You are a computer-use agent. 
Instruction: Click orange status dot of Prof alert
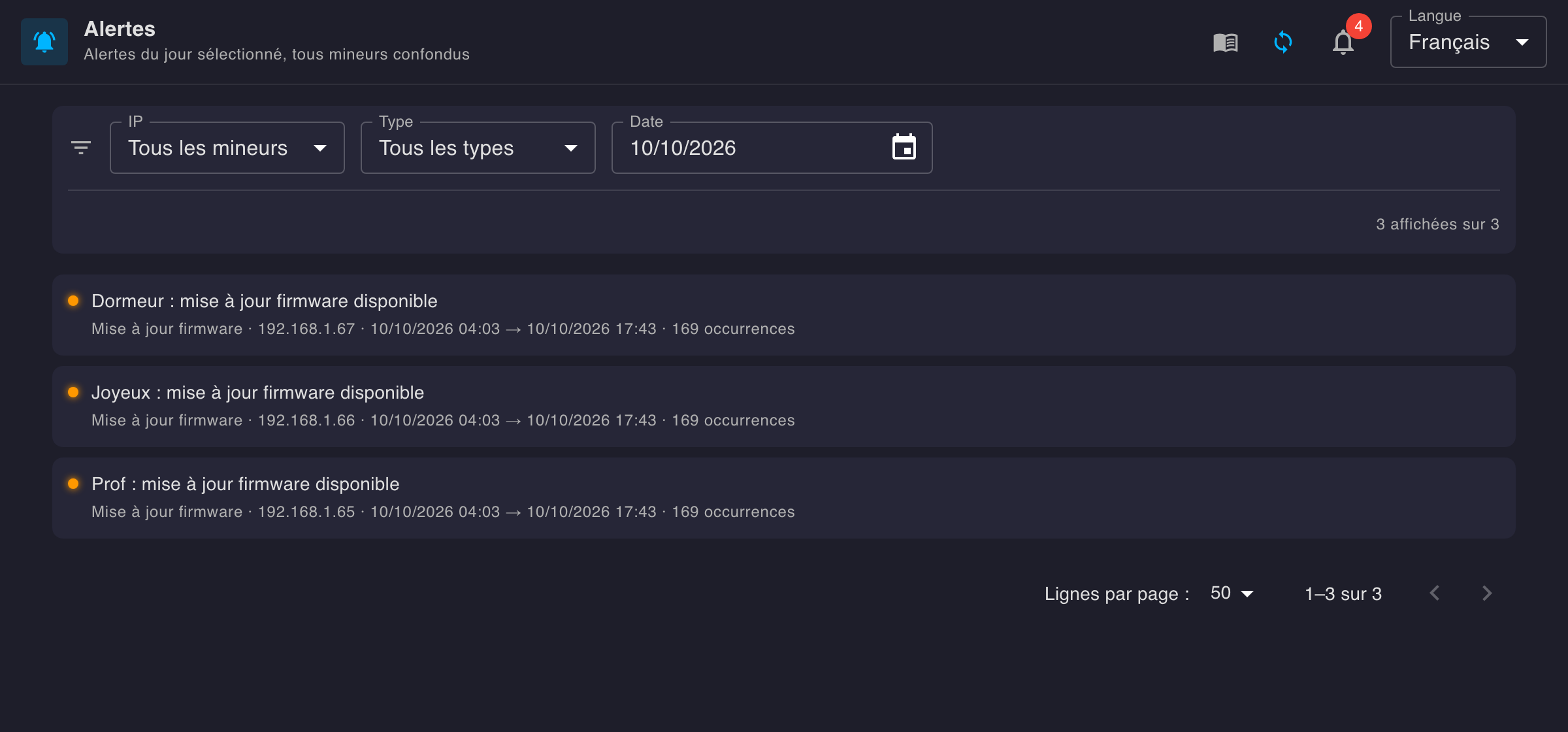pyautogui.click(x=73, y=484)
